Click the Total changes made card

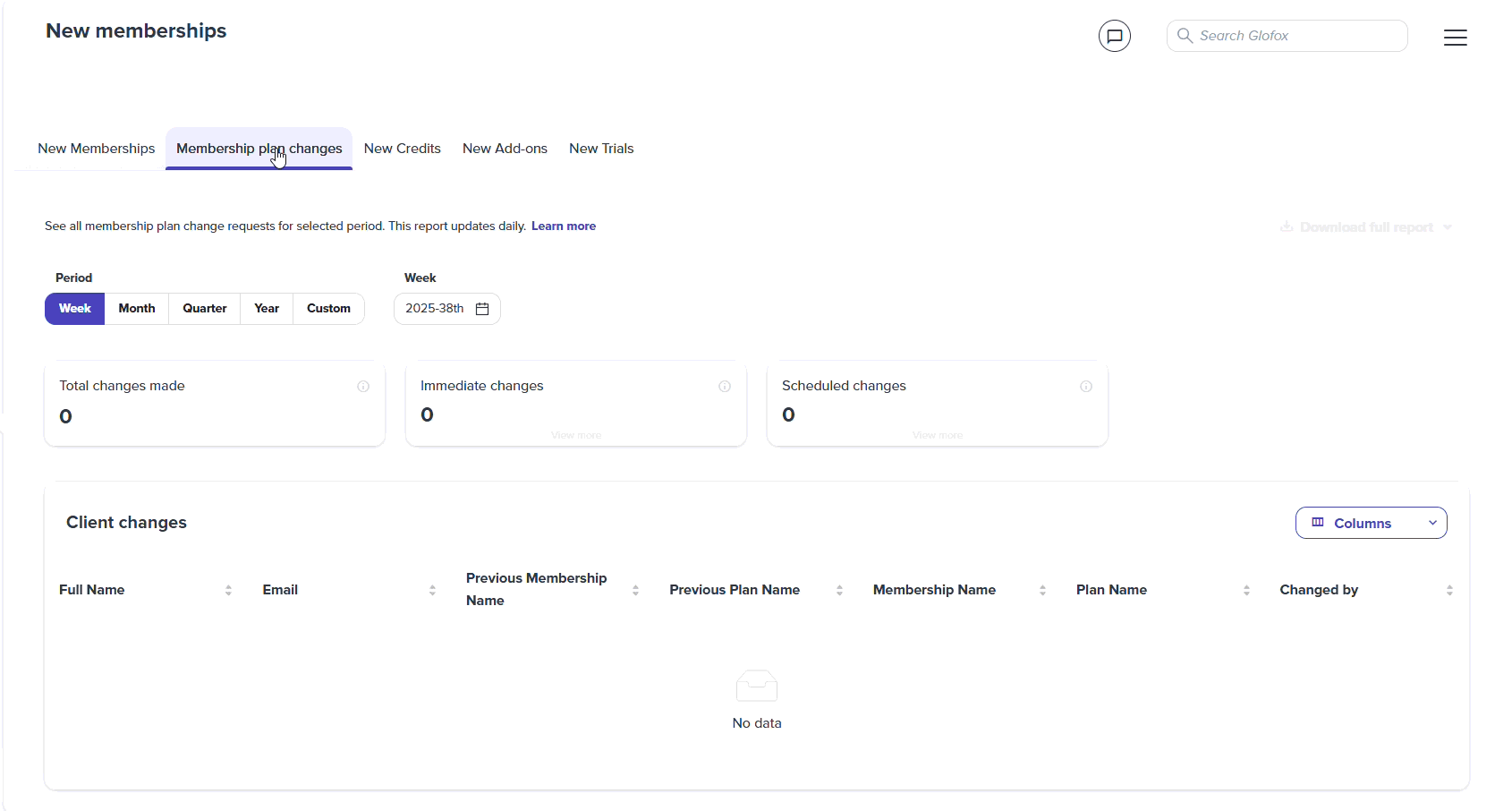[x=215, y=403]
